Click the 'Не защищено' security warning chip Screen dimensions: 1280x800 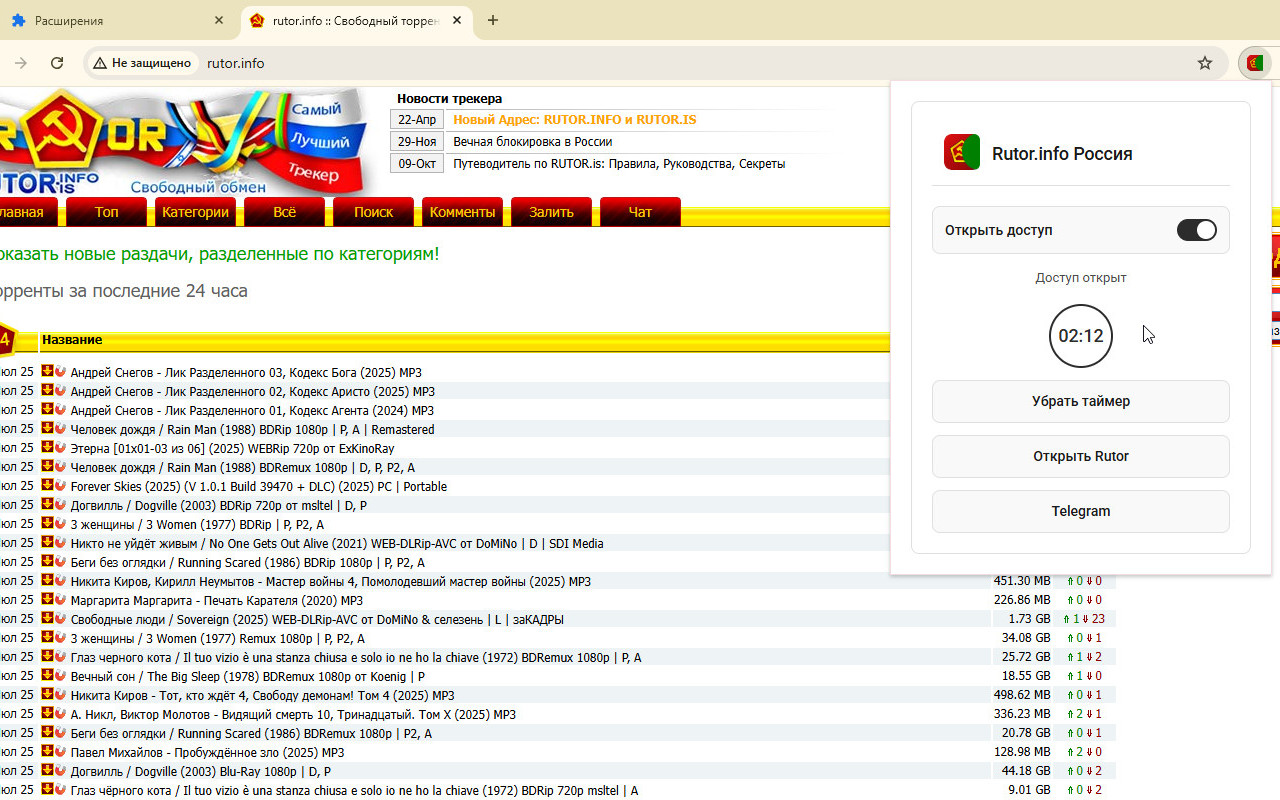click(x=142, y=63)
